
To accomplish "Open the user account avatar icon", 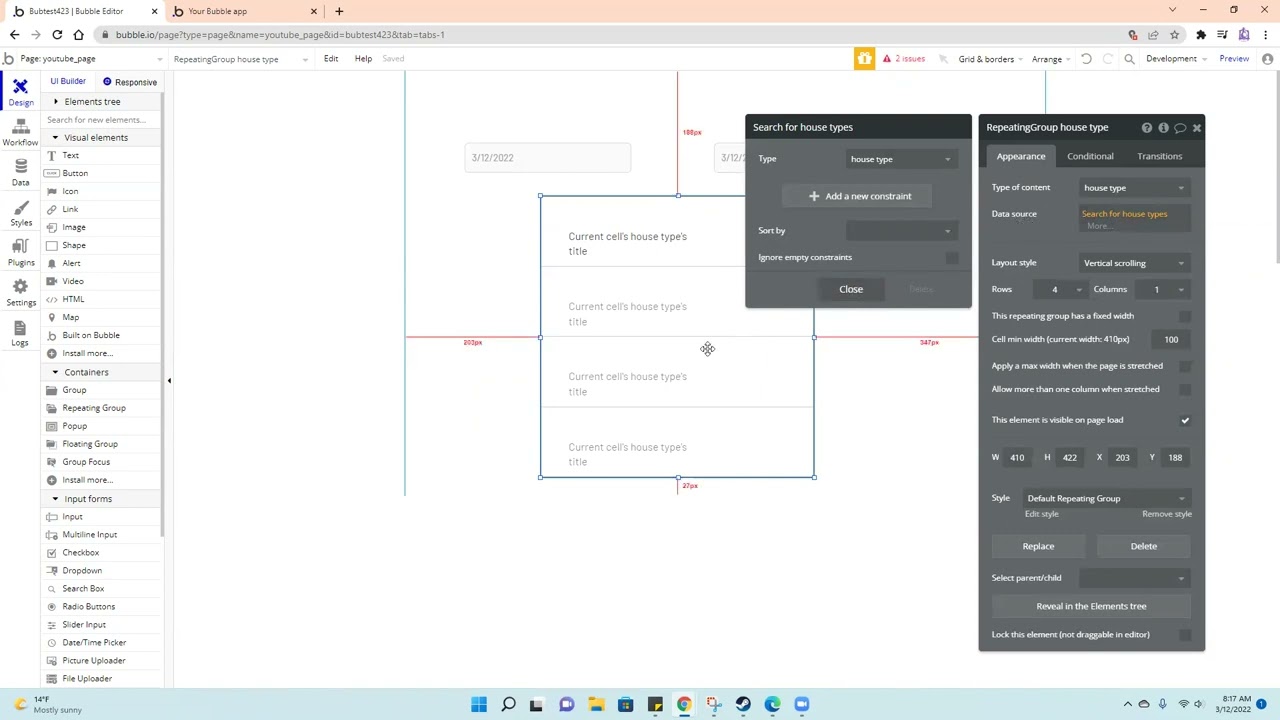I will point(1267,59).
